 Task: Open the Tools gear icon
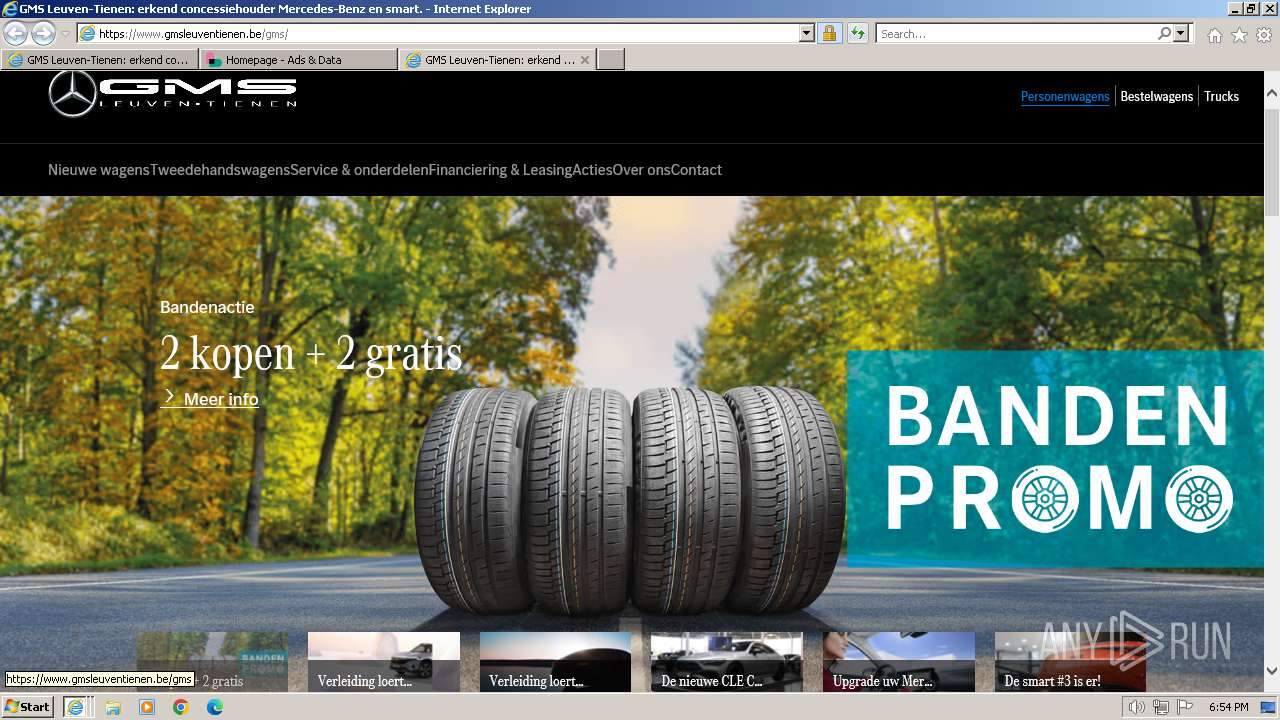1264,35
